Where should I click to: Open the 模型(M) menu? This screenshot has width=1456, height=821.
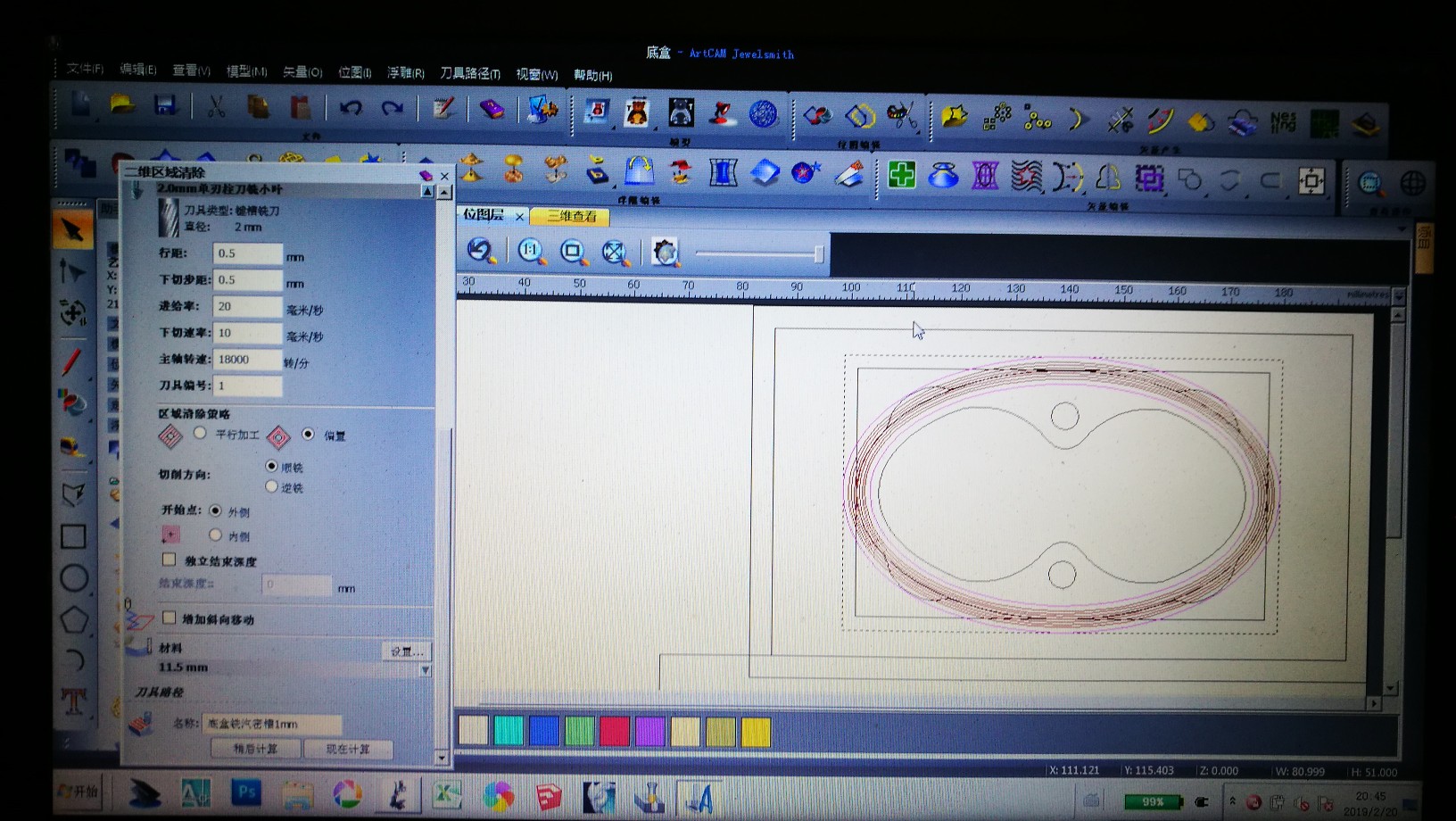coord(246,71)
